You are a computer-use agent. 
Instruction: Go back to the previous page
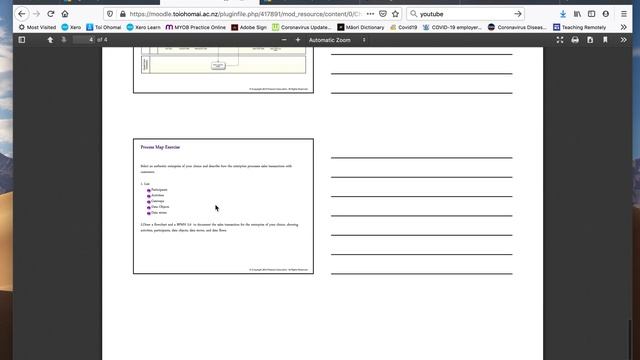(x=22, y=14)
